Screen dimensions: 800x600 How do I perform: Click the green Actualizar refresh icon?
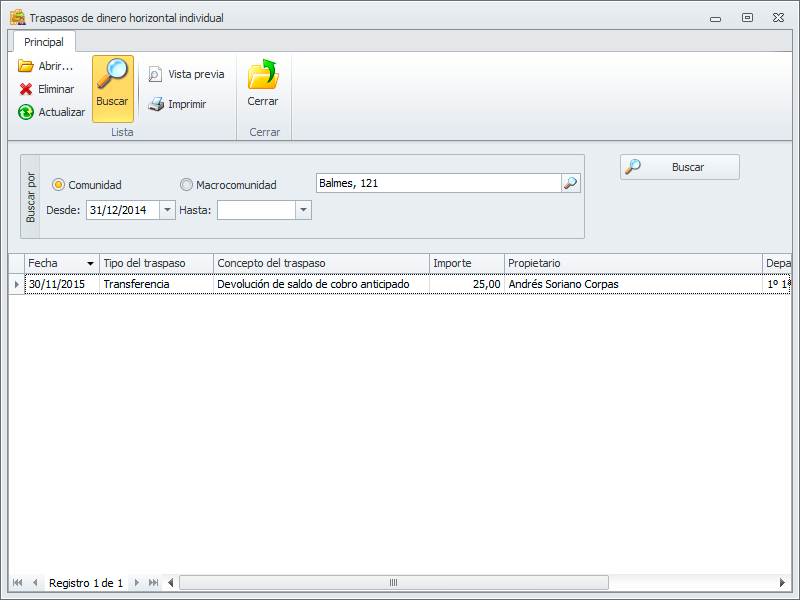[x=26, y=112]
